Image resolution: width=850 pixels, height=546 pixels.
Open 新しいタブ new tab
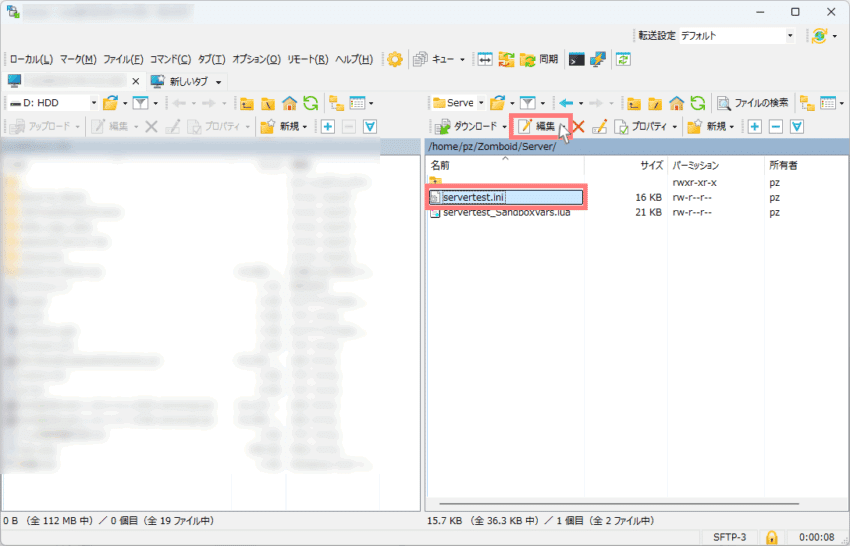pyautogui.click(x=186, y=81)
